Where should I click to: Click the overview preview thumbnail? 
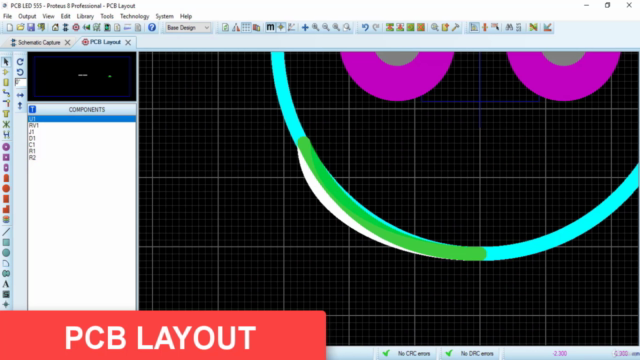(82, 76)
